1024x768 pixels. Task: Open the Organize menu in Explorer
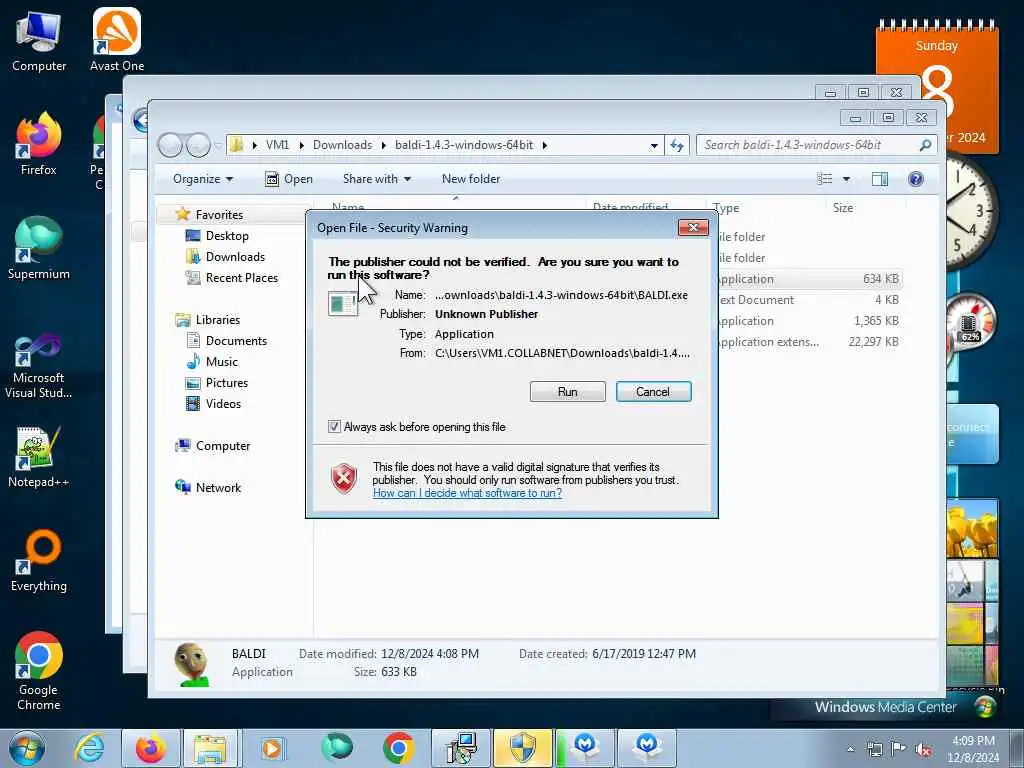[x=203, y=179]
